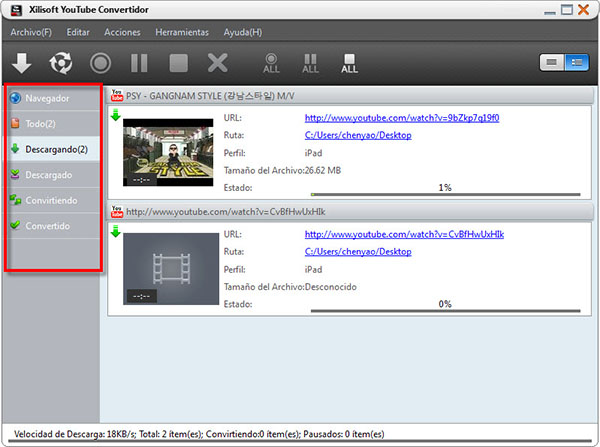
Task: Click the Start ALL toolbar icon
Action: tap(271, 63)
